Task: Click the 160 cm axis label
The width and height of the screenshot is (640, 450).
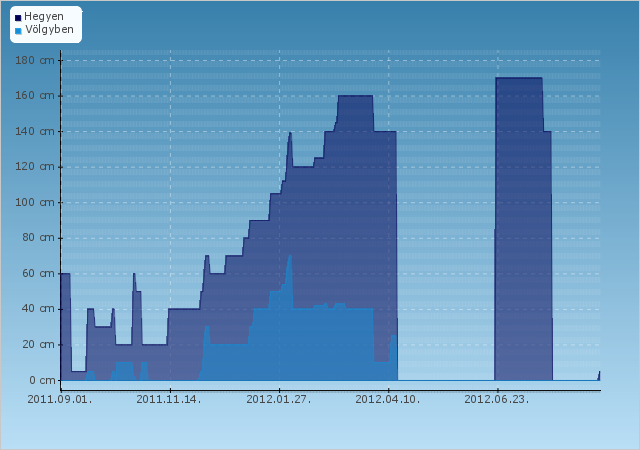Action: pyautogui.click(x=35, y=96)
